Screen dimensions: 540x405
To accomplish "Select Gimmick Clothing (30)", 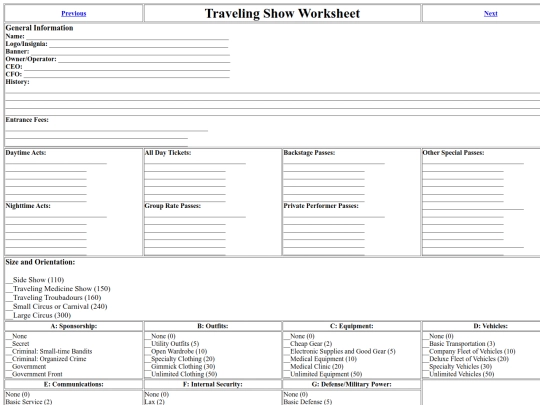I will (x=180, y=366).
